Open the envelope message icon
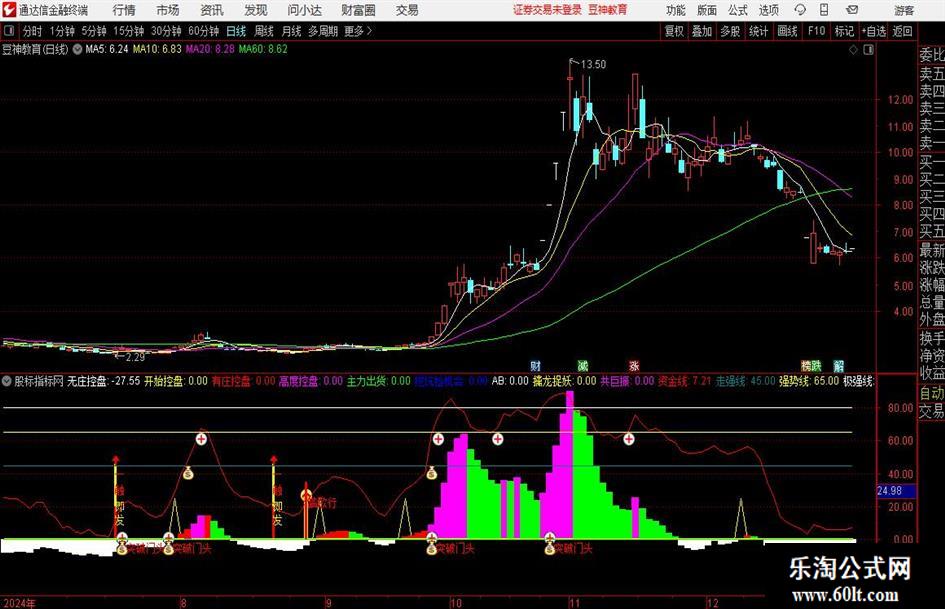The width and height of the screenshot is (945, 609). (852, 10)
